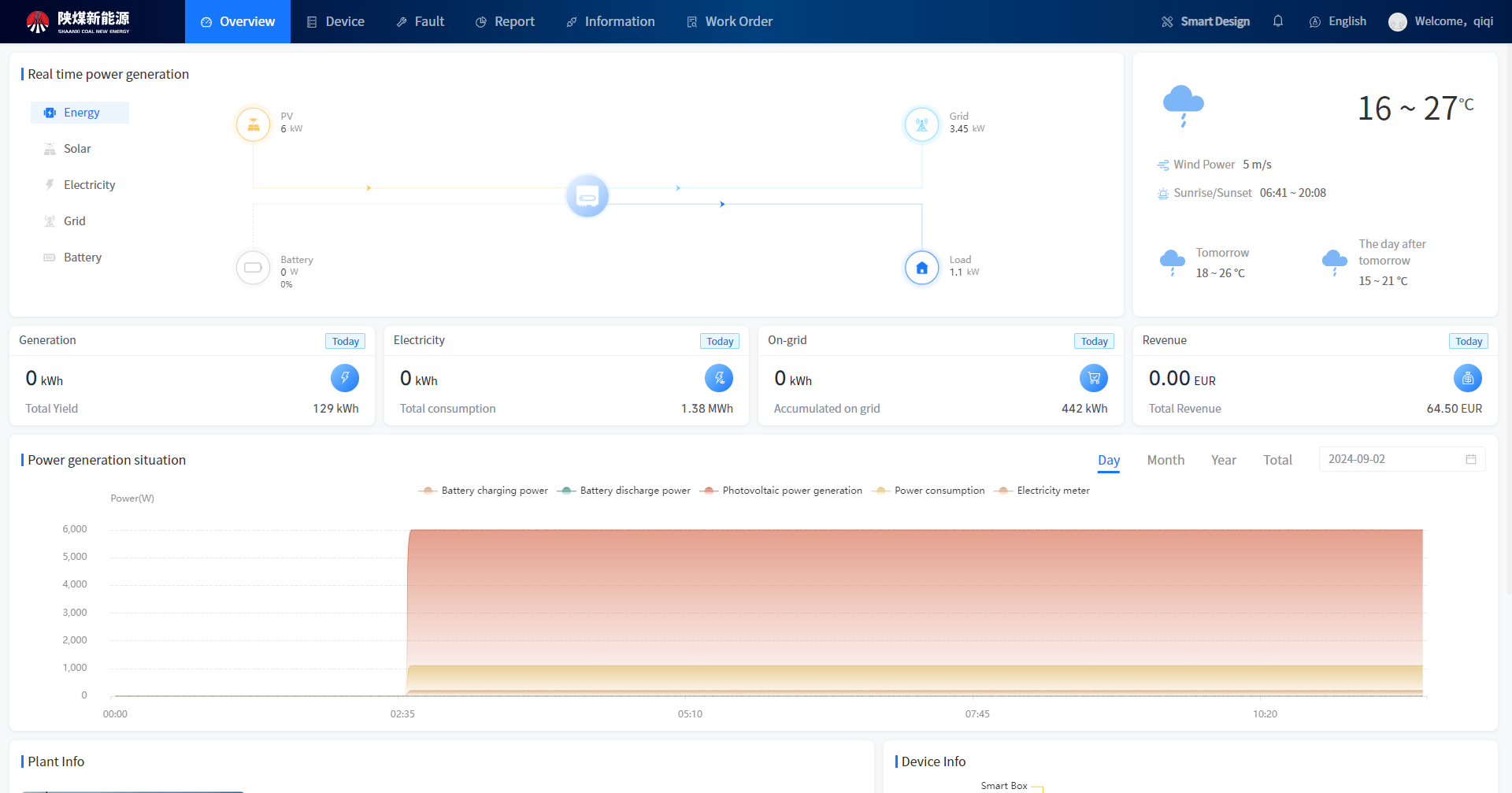Click the central inverter icon
Viewport: 1512px width, 793px height.
pos(587,195)
